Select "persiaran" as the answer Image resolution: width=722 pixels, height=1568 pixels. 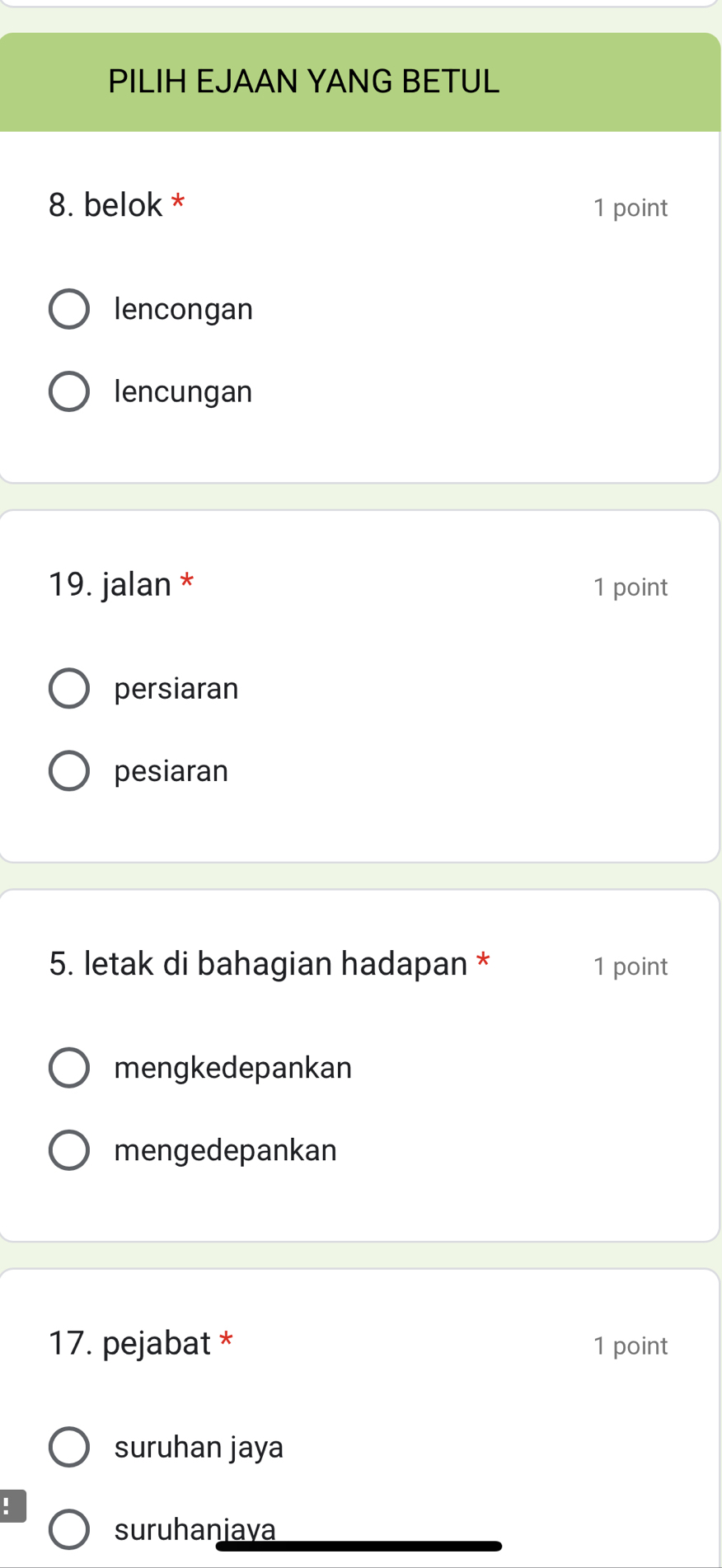tap(69, 688)
